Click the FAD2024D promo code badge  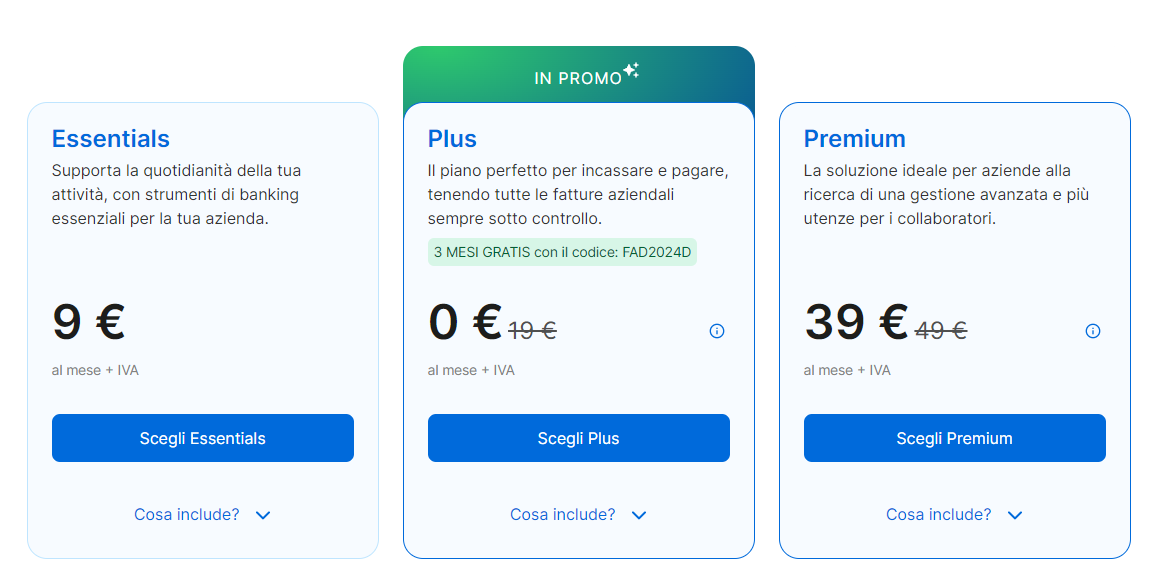click(562, 252)
